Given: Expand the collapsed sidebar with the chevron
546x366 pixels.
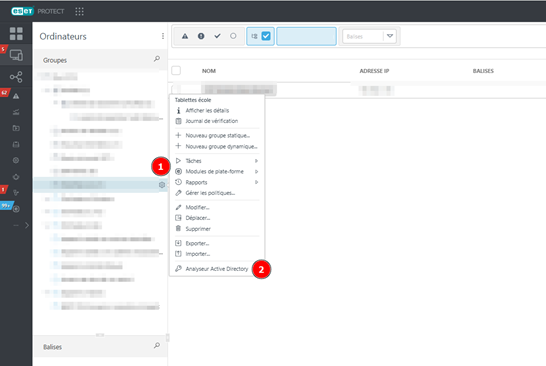Looking at the screenshot, I should pos(27,225).
